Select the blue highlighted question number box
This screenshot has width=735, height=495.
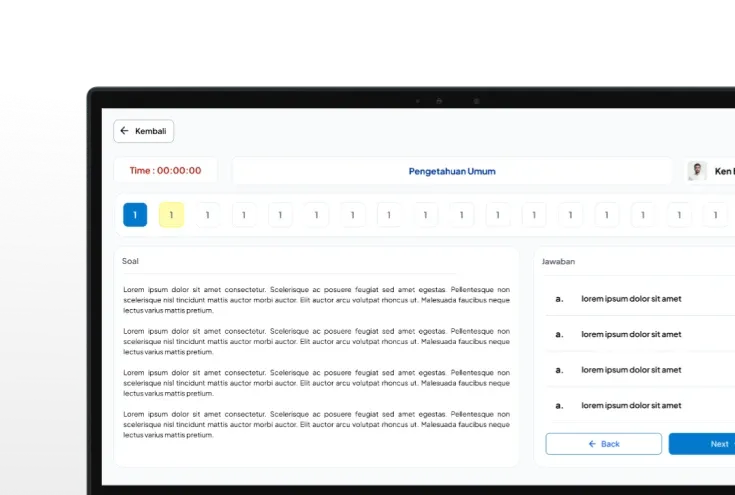[135, 214]
